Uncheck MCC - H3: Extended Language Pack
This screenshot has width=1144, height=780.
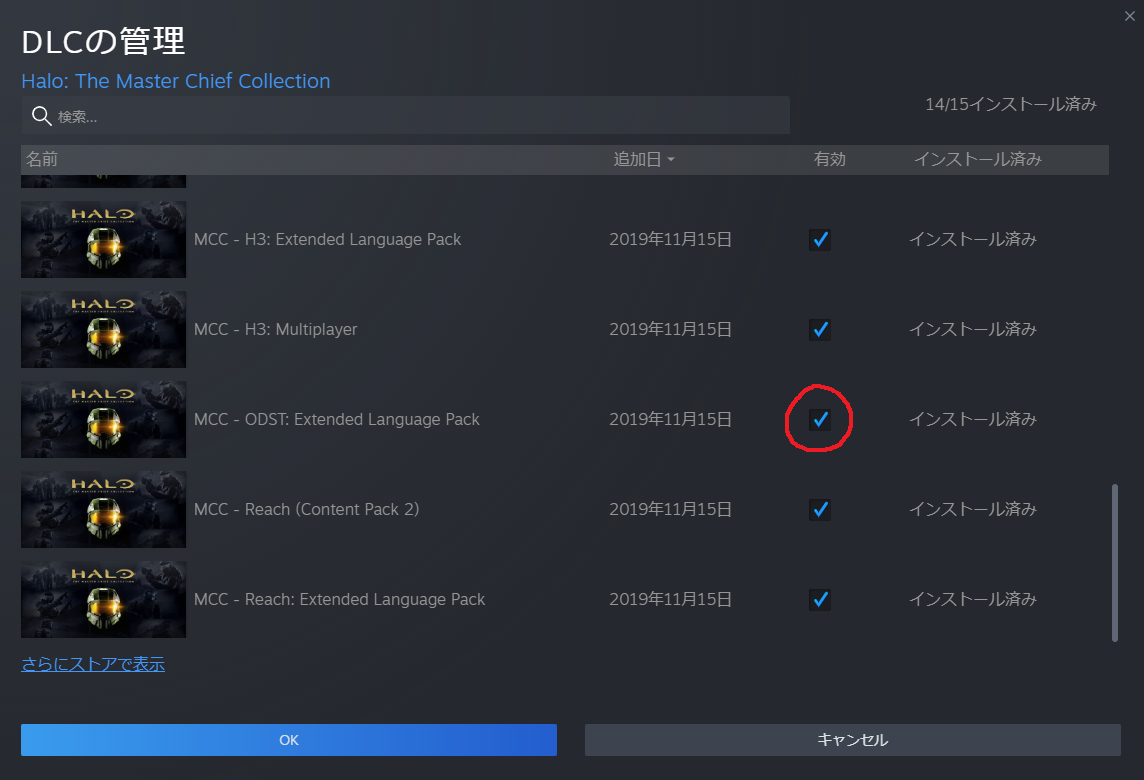pyautogui.click(x=820, y=239)
